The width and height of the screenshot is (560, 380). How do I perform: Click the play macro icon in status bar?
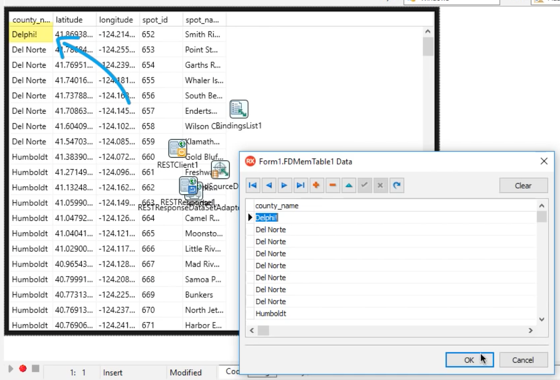(x=11, y=368)
